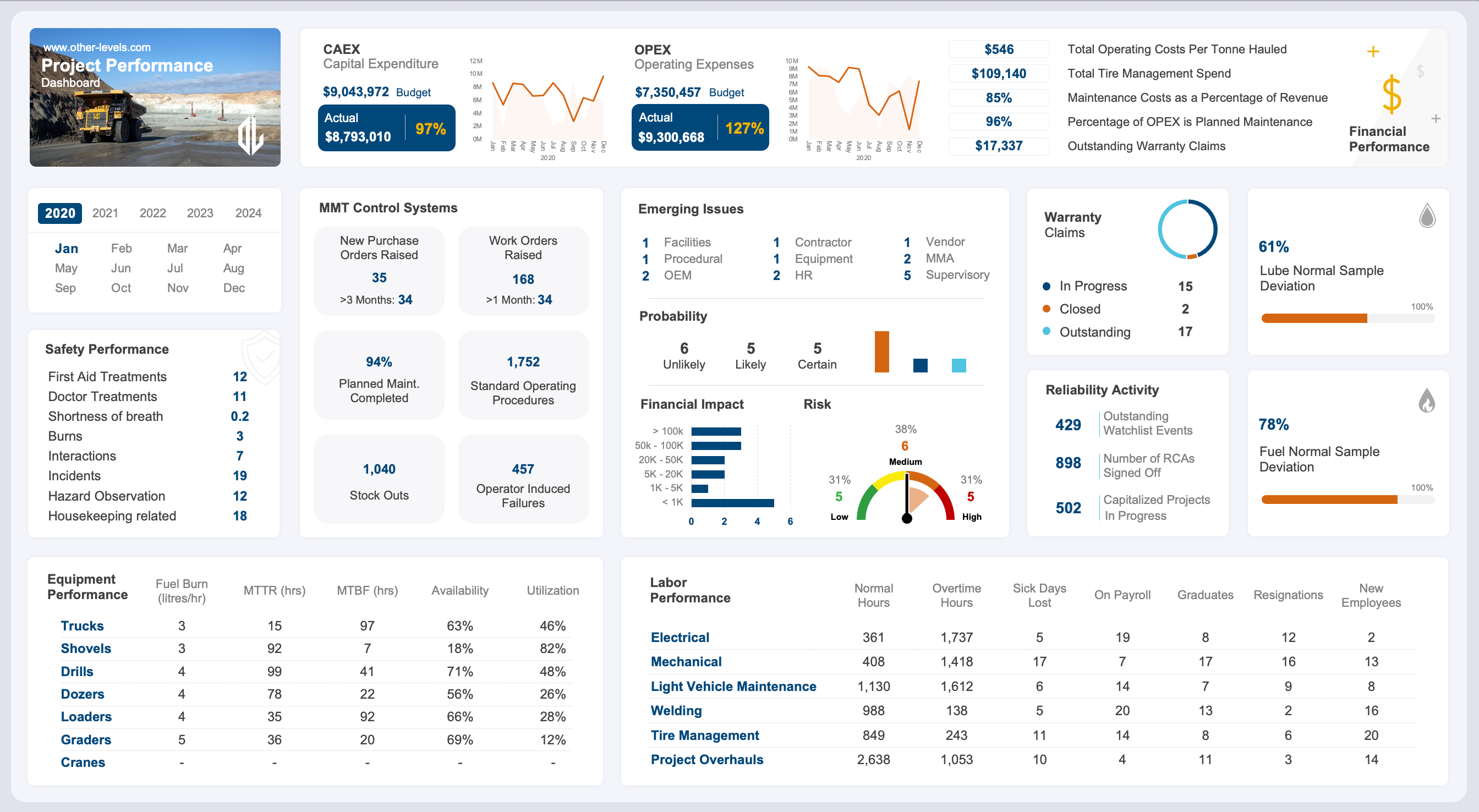Click the CAEX Actual $8,793,010 box
Image resolution: width=1479 pixels, height=812 pixels.
(386, 128)
